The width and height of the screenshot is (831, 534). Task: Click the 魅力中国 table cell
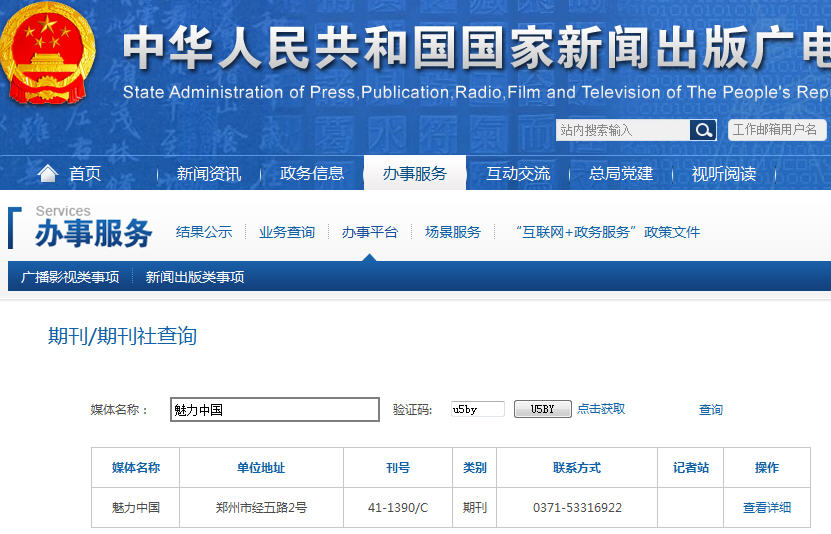[x=136, y=508]
